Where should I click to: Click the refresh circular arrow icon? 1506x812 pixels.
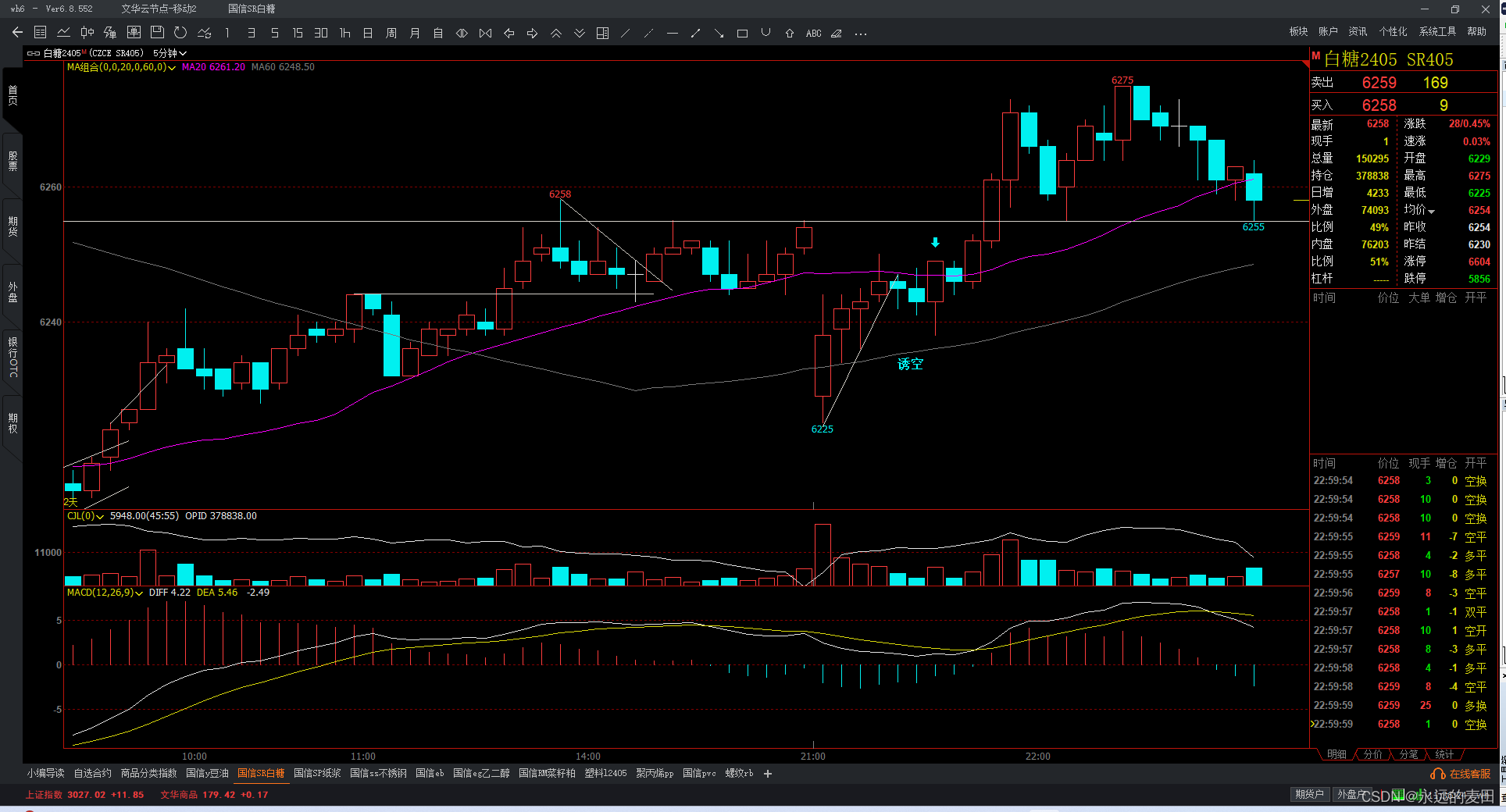(180, 33)
